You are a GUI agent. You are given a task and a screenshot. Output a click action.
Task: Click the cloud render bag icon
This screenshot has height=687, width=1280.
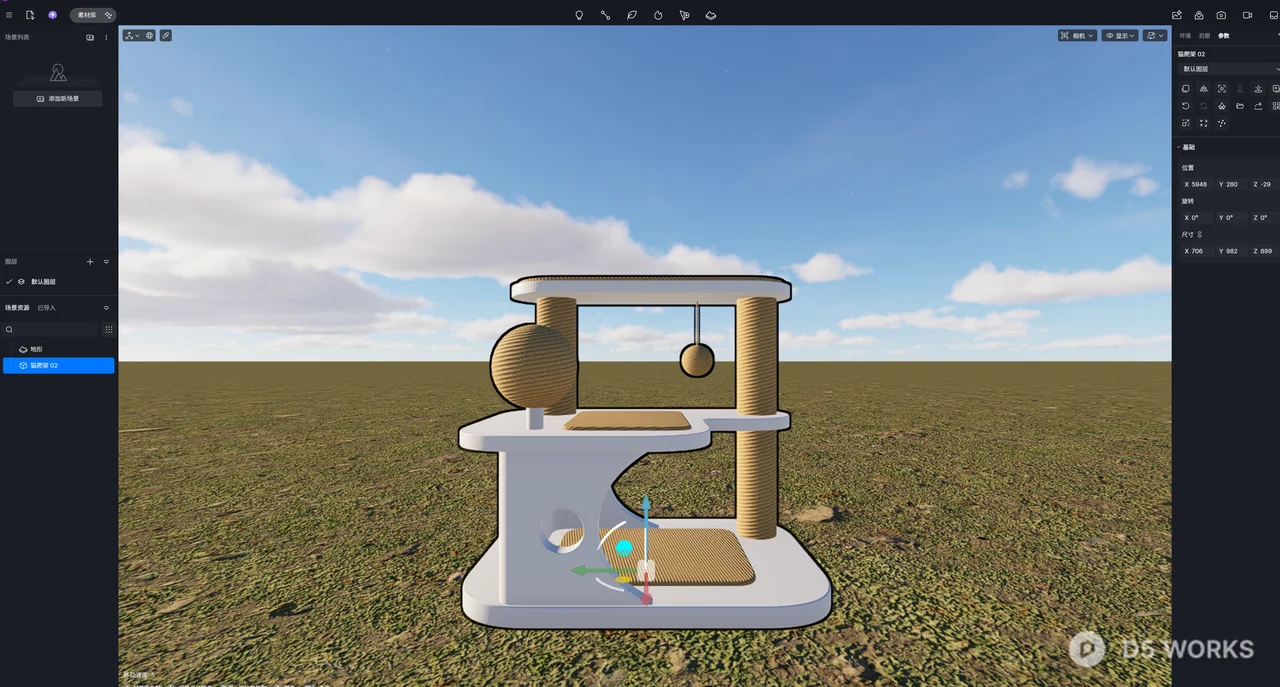pos(1199,15)
